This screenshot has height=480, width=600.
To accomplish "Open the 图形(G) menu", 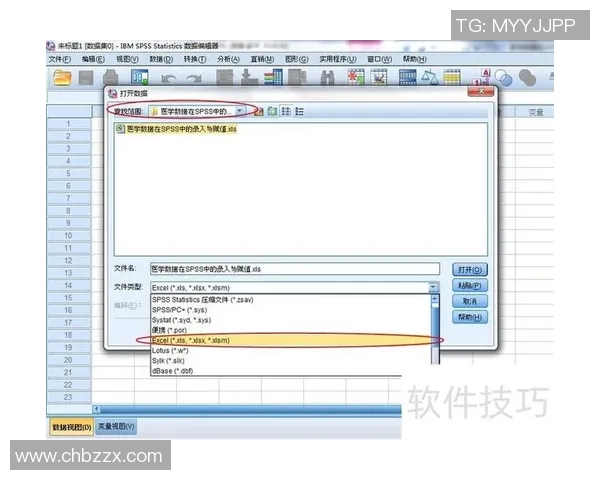I will point(297,59).
